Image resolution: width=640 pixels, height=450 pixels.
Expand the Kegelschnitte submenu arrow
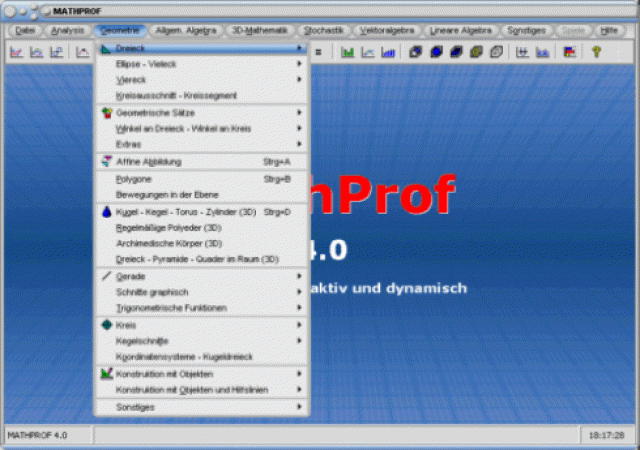tap(299, 341)
